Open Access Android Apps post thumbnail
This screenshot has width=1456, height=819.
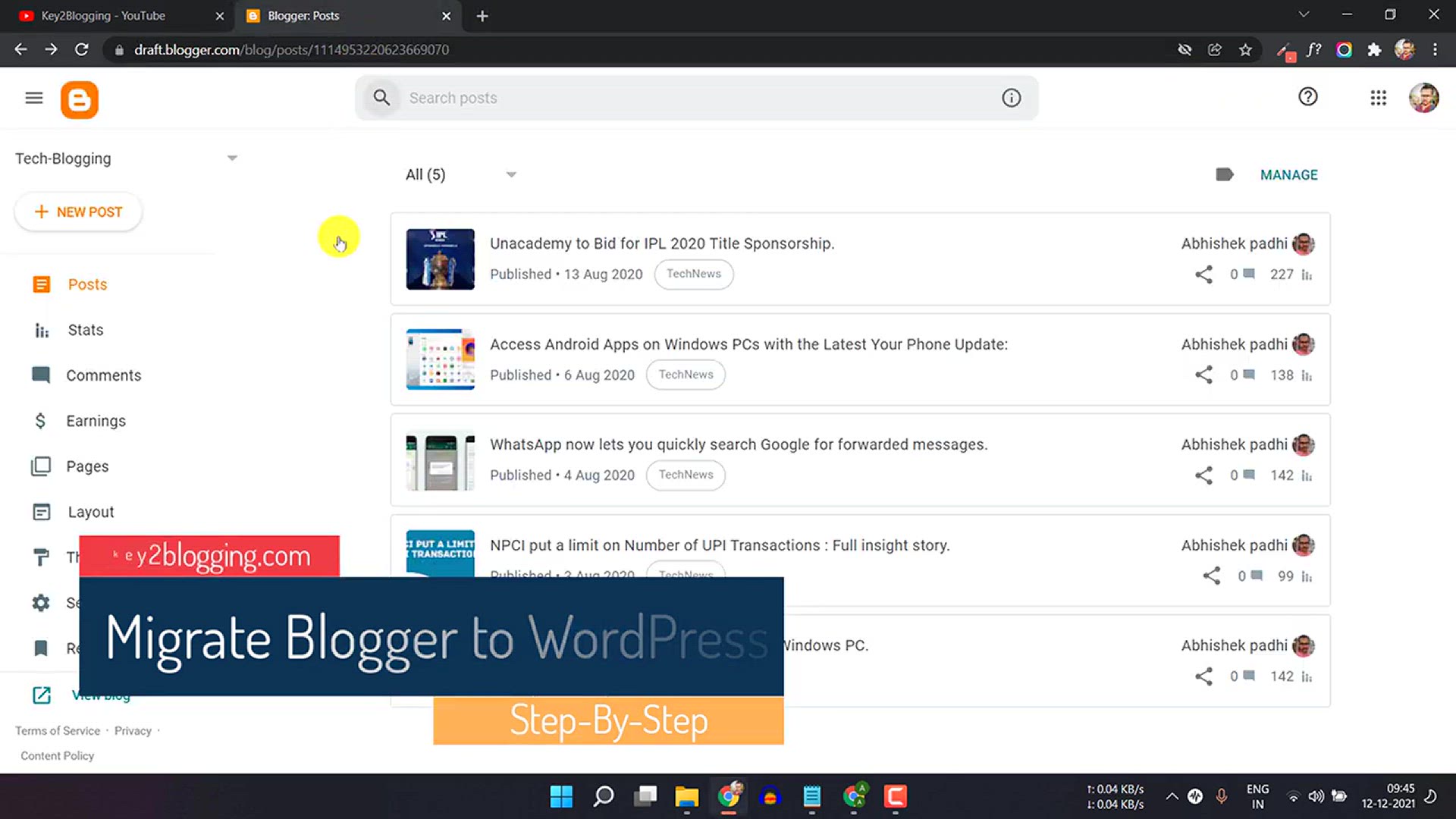click(x=440, y=359)
